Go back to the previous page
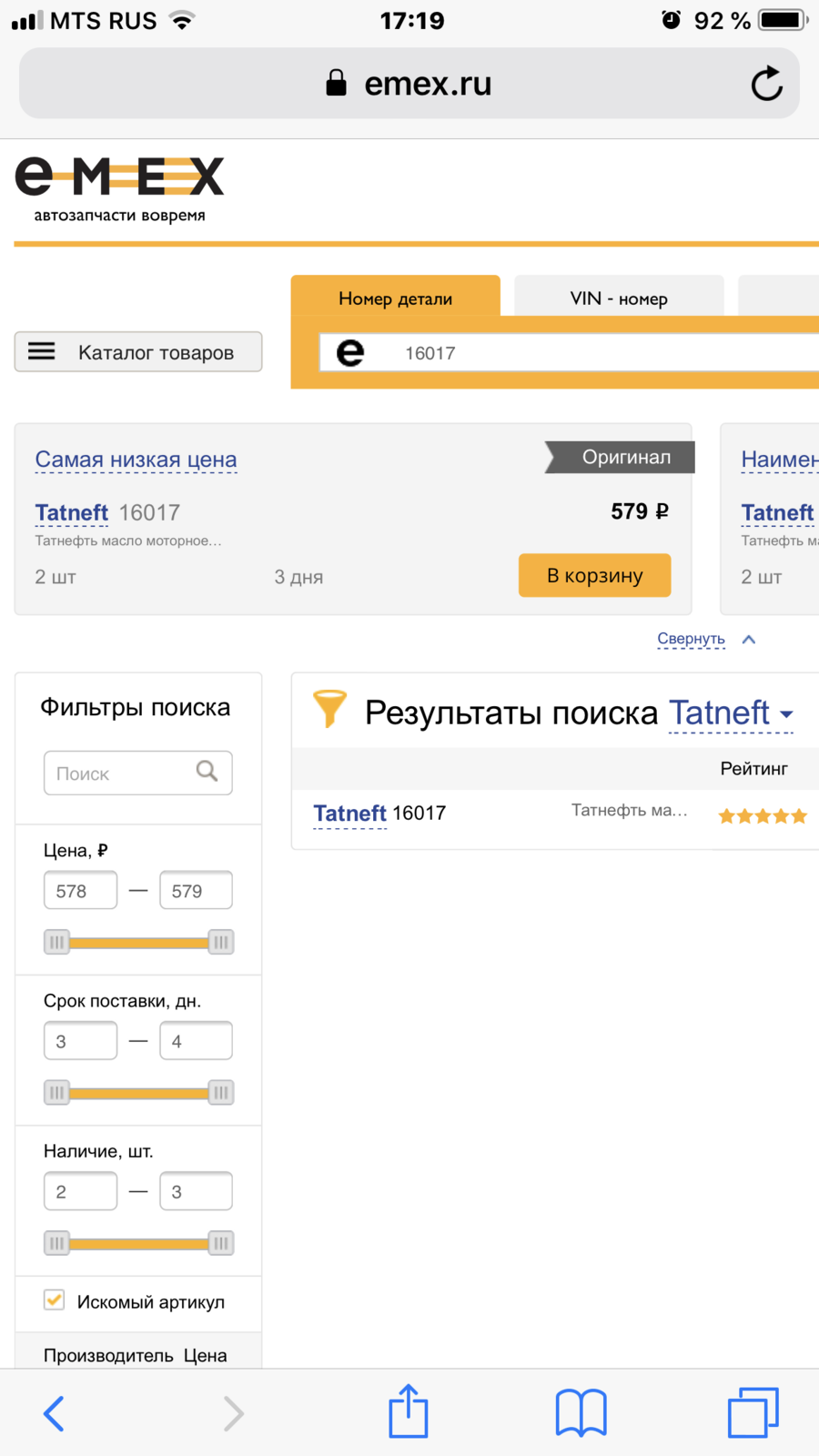The height and width of the screenshot is (1456, 819). coord(54,1413)
